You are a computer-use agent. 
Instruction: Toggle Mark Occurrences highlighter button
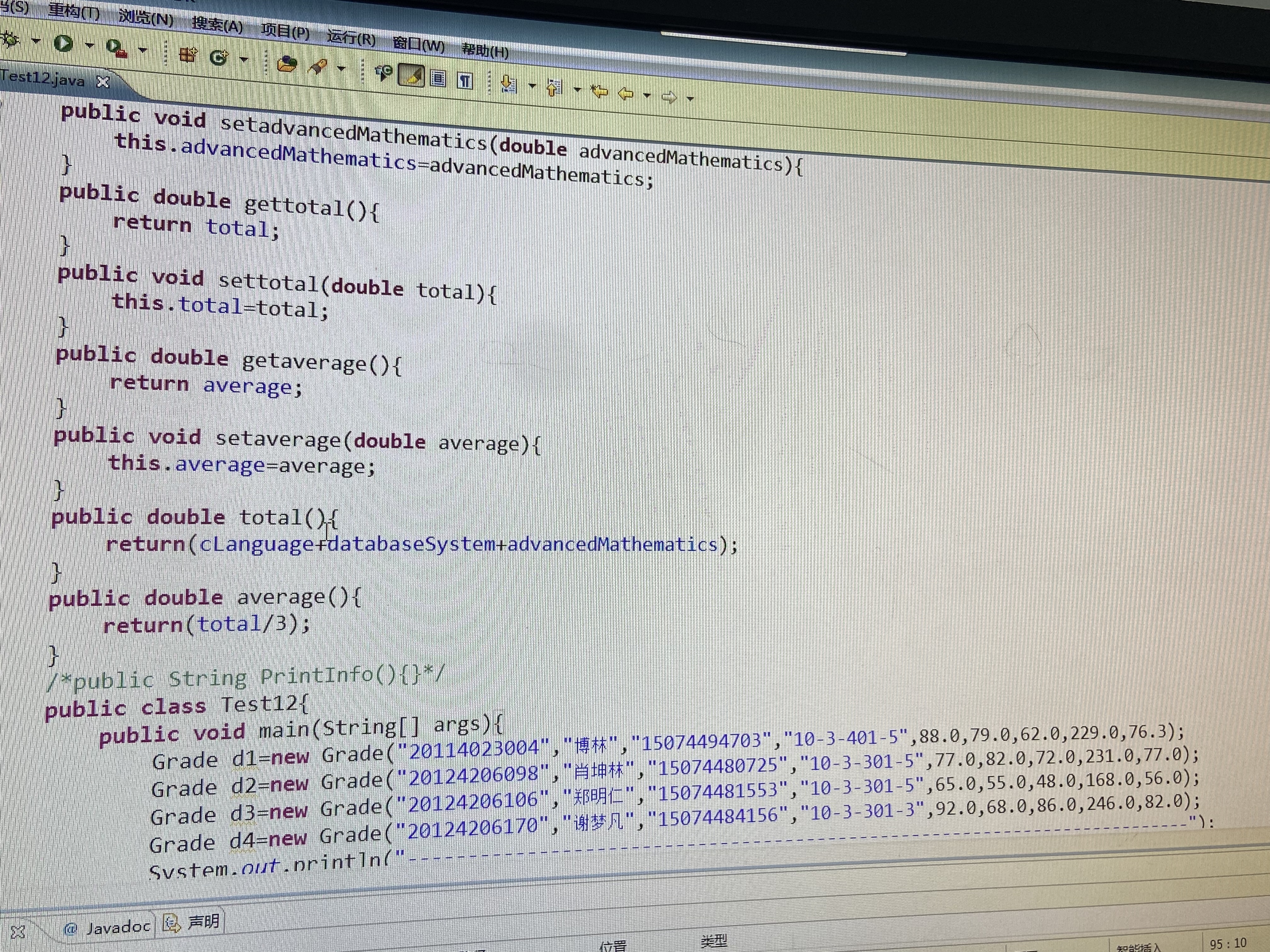411,76
